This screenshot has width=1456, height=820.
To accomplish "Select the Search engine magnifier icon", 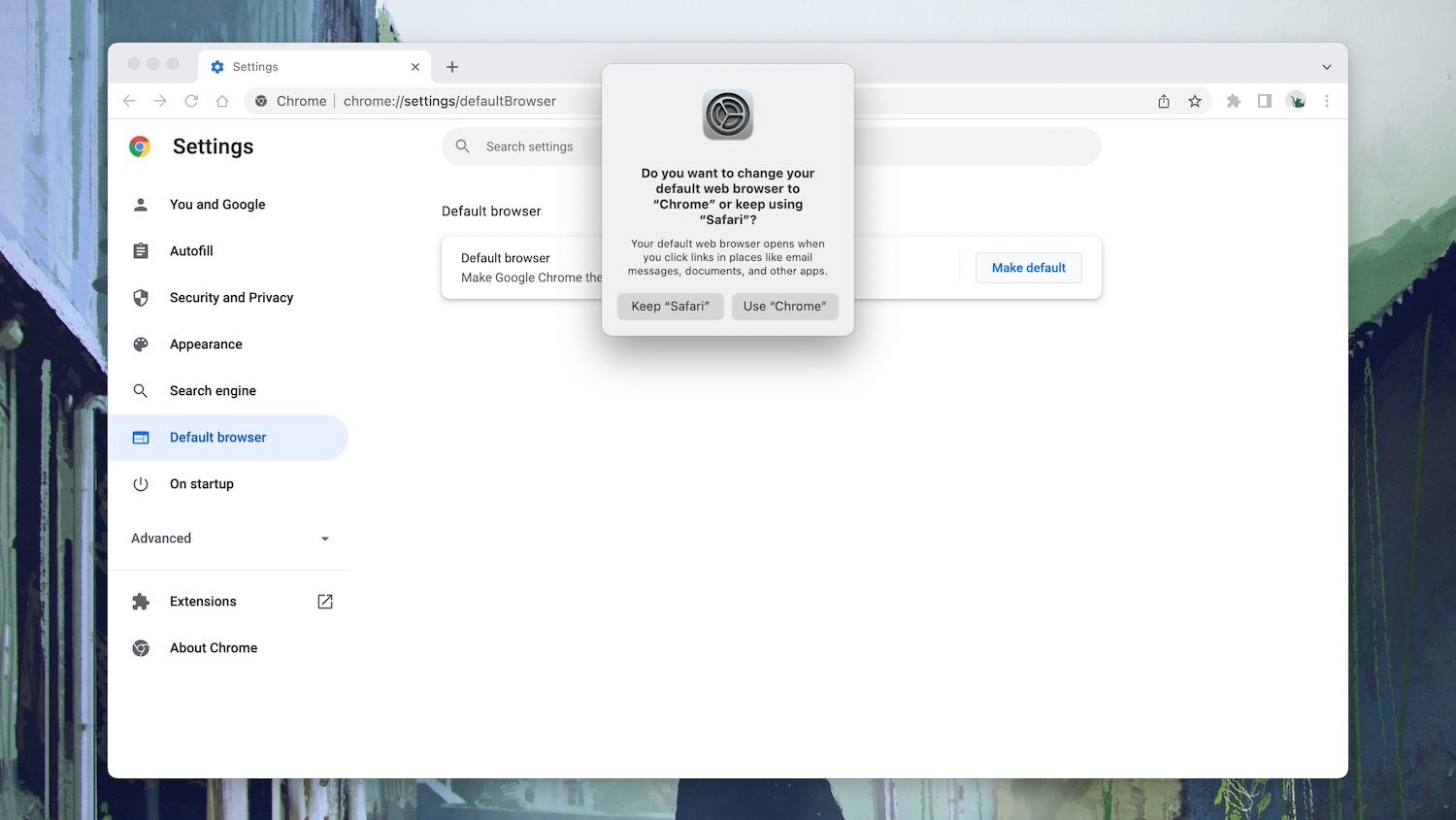I will 141,390.
